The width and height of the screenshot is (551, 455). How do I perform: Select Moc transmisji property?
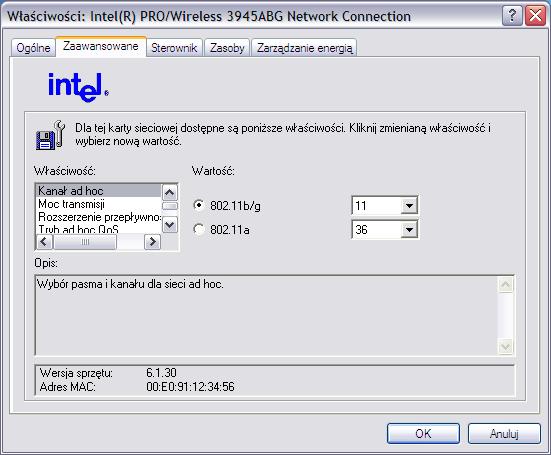[x=99, y=204]
